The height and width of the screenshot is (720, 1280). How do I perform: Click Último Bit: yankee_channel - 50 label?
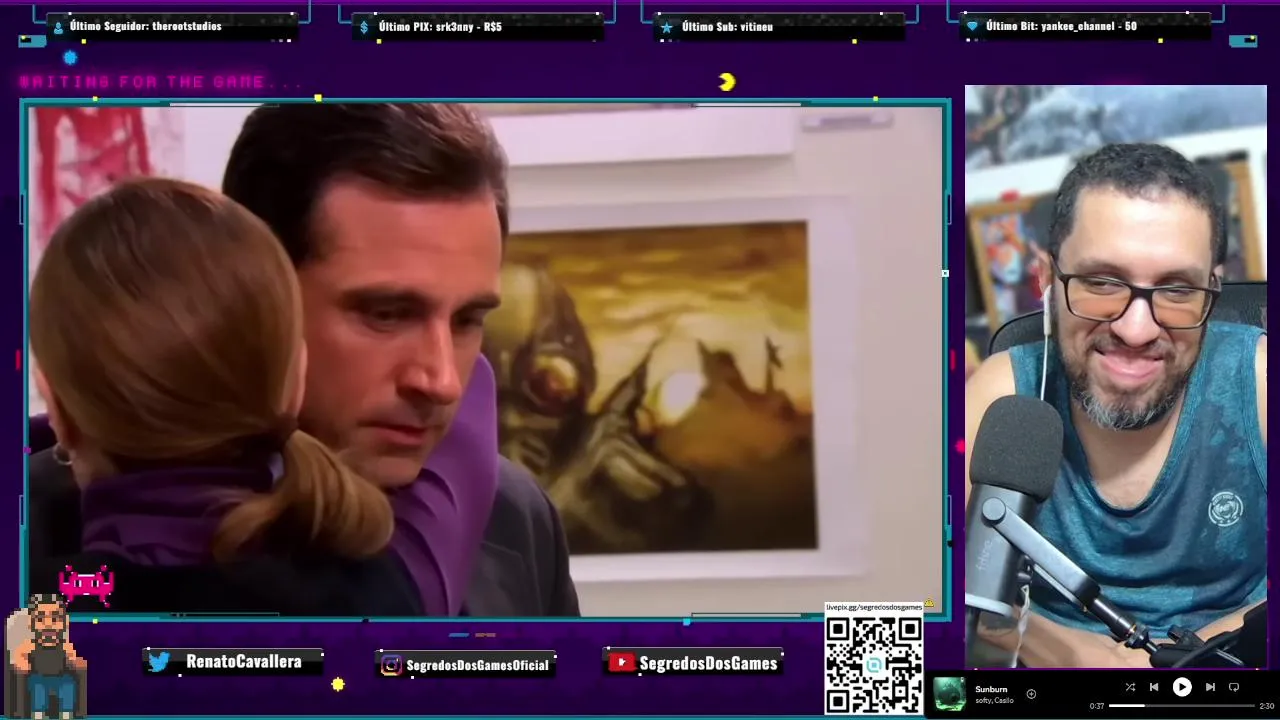click(1061, 26)
